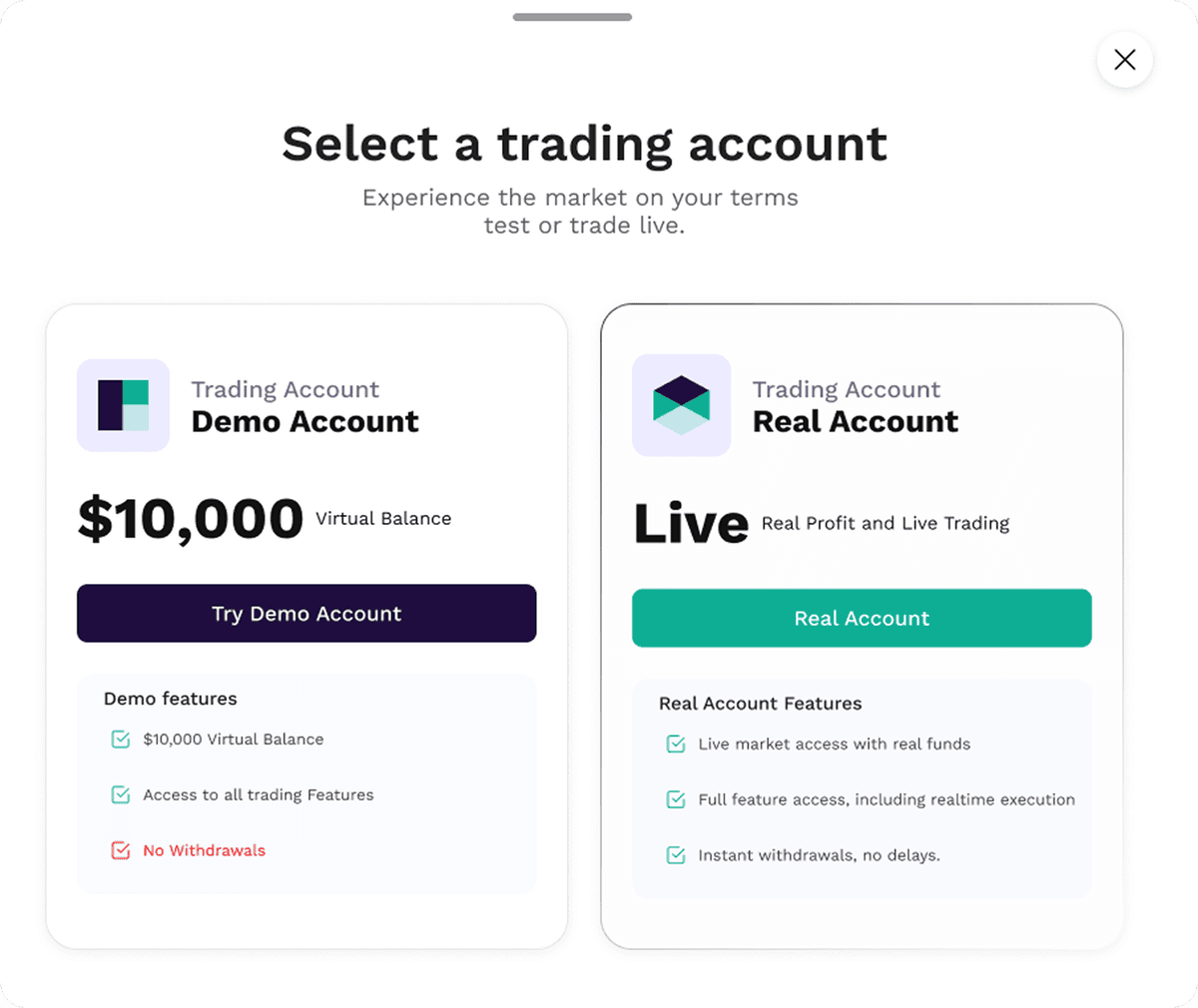The height and width of the screenshot is (1008, 1198).
Task: Click the checkmark beside Live market access
Action: (x=676, y=744)
